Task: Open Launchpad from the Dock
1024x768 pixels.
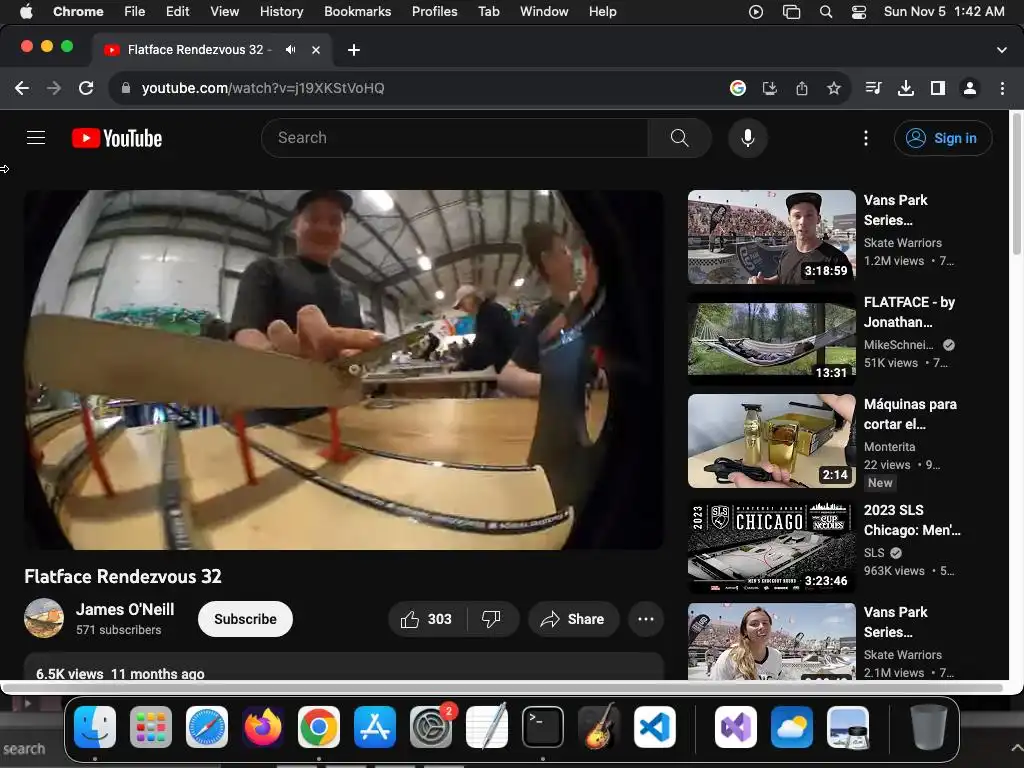Action: [151, 727]
